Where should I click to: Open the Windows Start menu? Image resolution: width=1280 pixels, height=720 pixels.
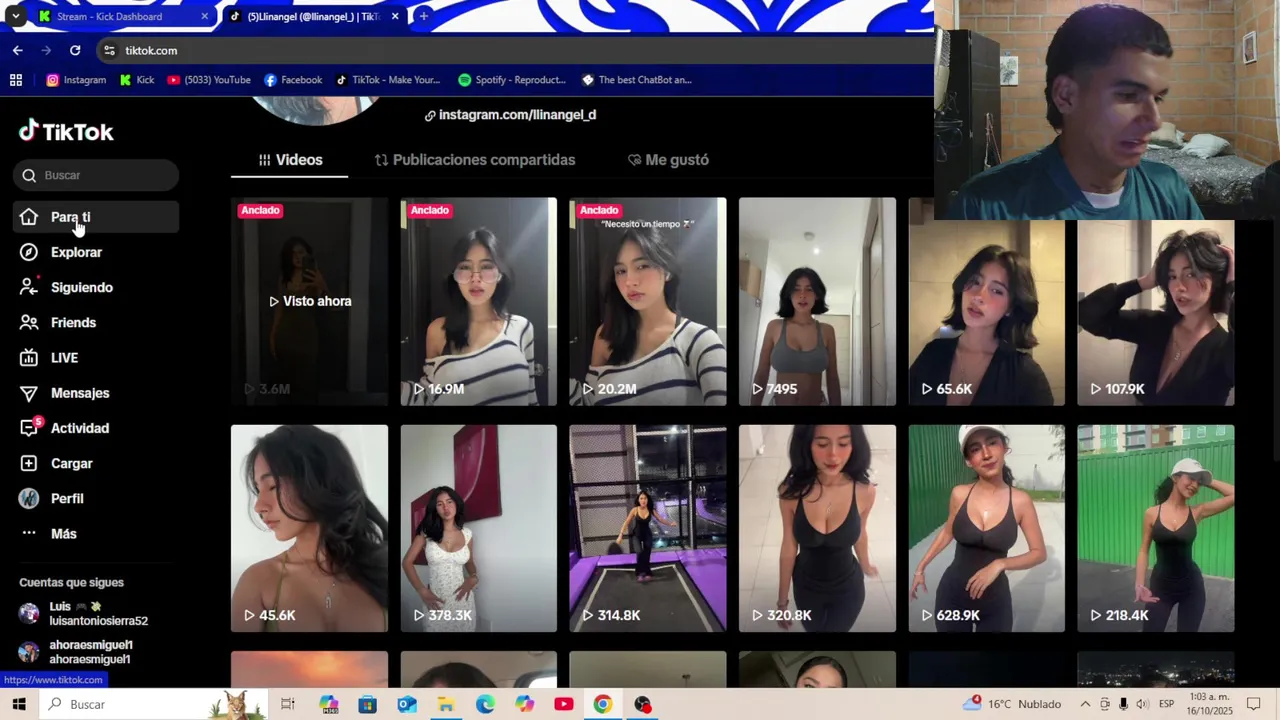point(19,704)
